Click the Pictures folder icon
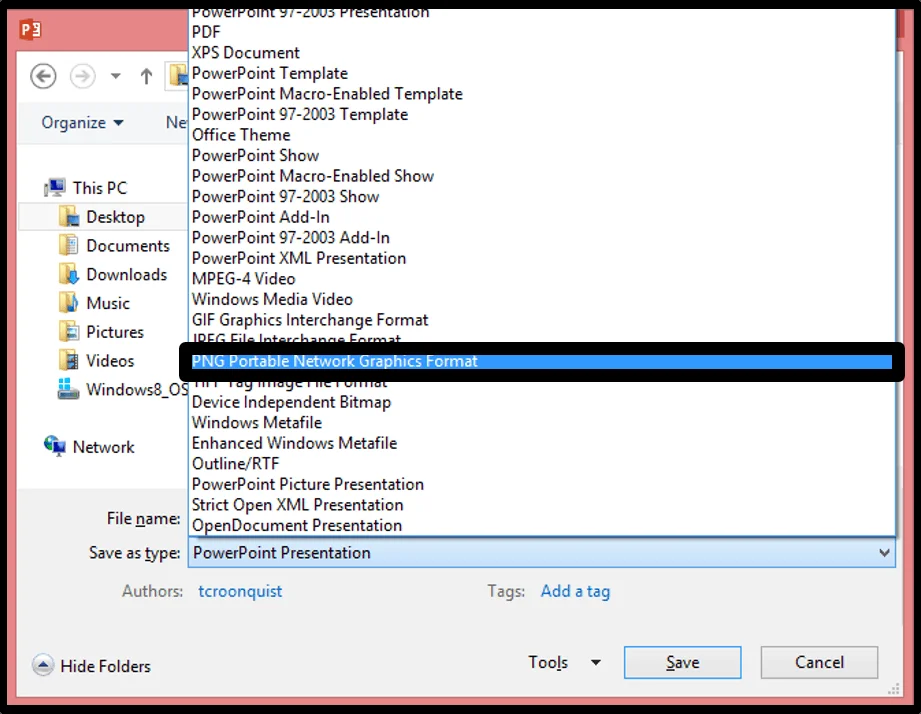 tap(69, 331)
